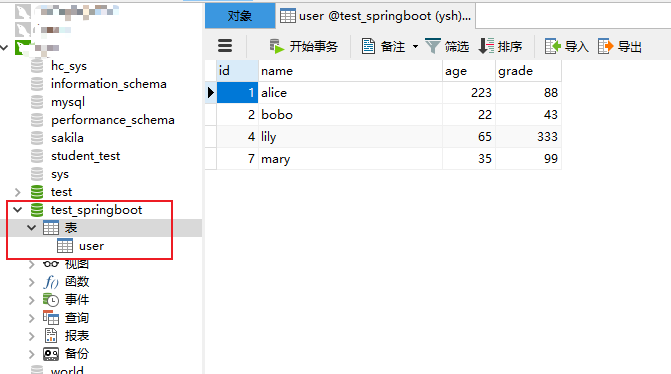Expand the 视图 node
This screenshot has width=671, height=374.
pyautogui.click(x=31, y=264)
